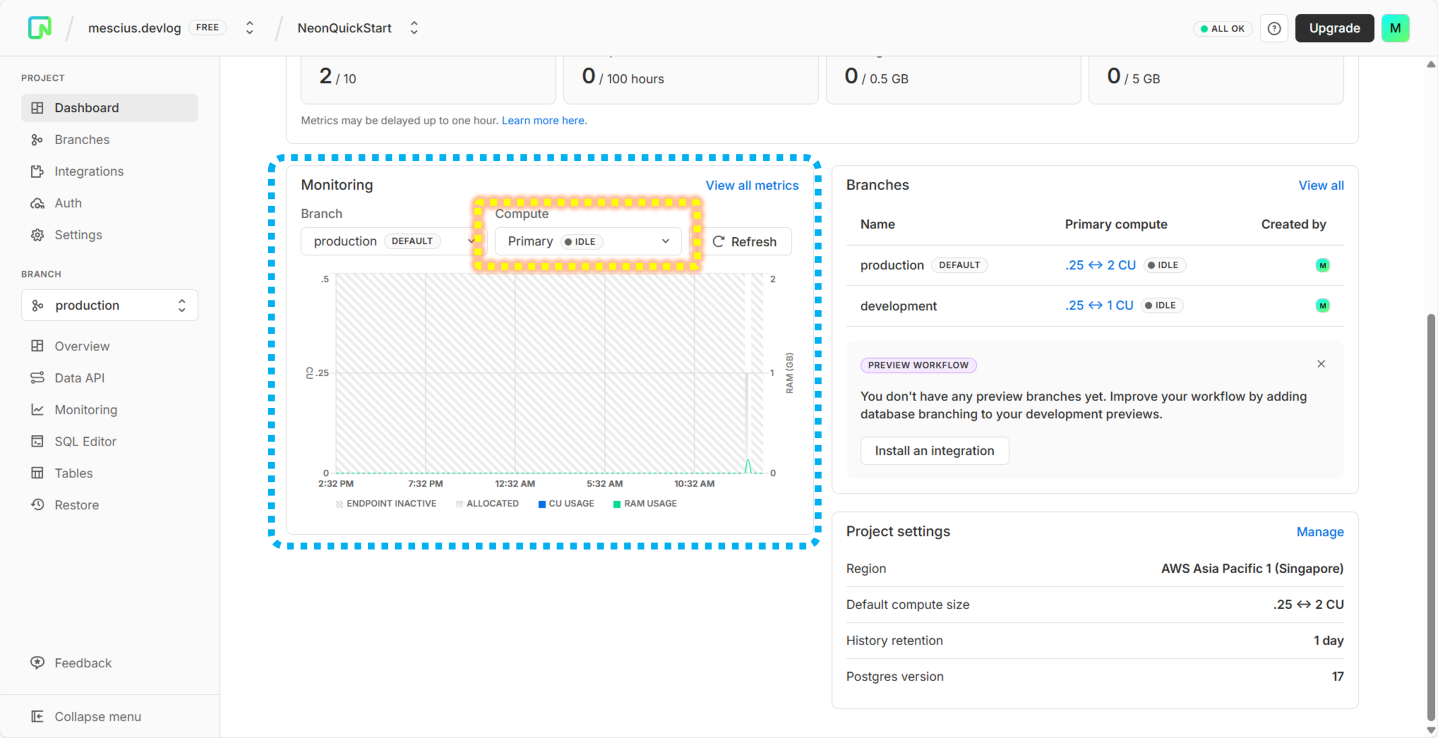Screen dimensions: 1438x738
Task: Go to Tables in sidebar
Action: [x=73, y=473]
